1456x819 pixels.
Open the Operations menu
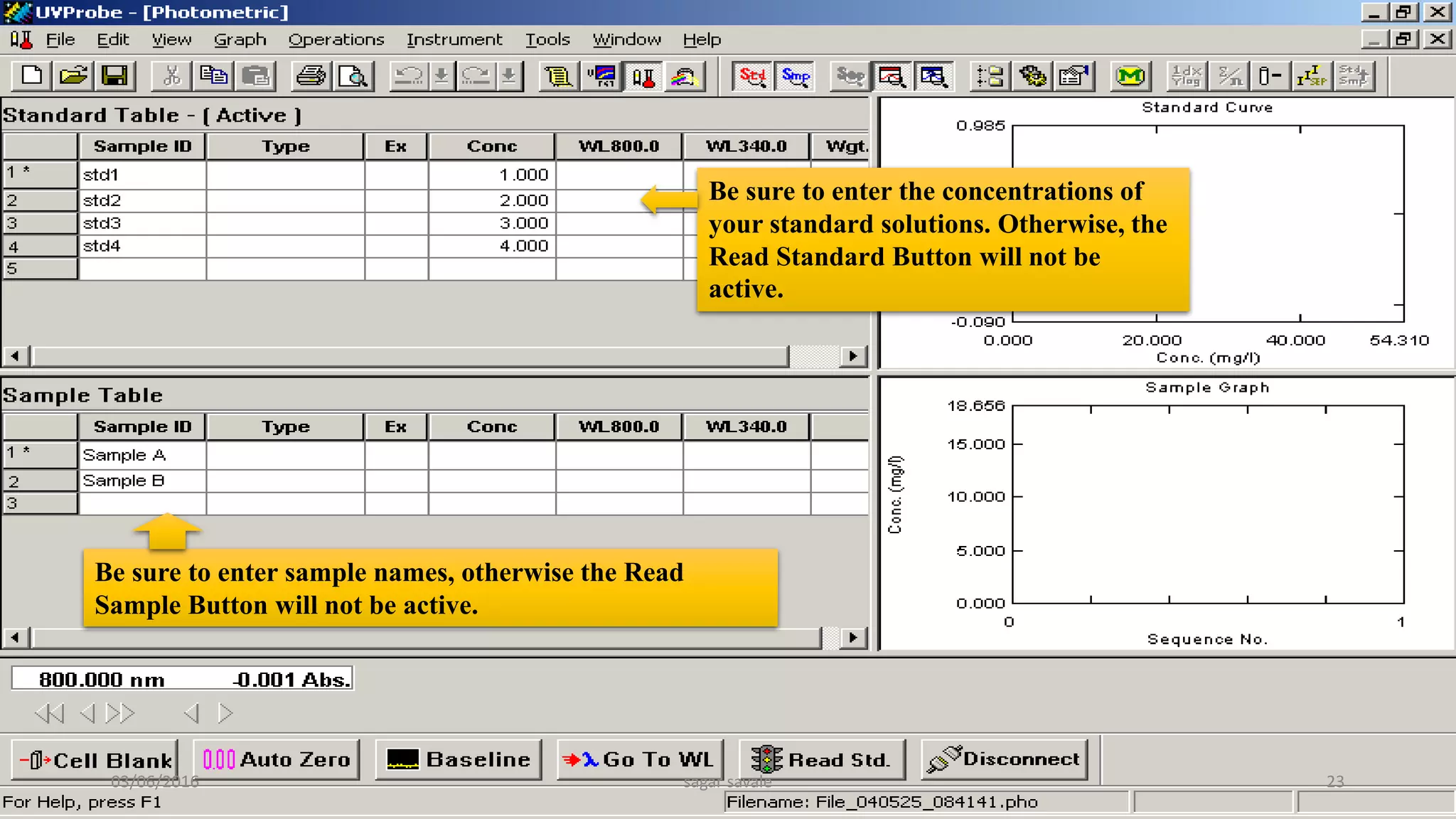[x=336, y=40]
